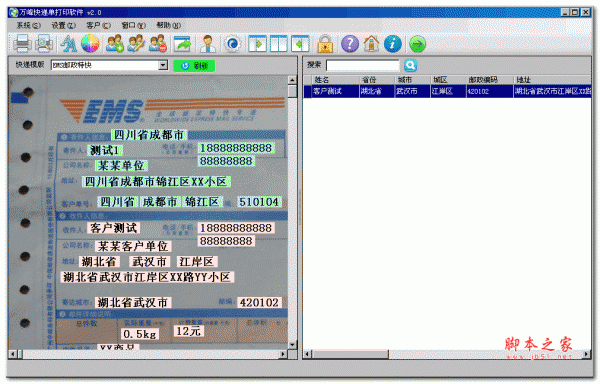Select the split two-panel layout icon
The width and height of the screenshot is (600, 384).
click(x=279, y=44)
